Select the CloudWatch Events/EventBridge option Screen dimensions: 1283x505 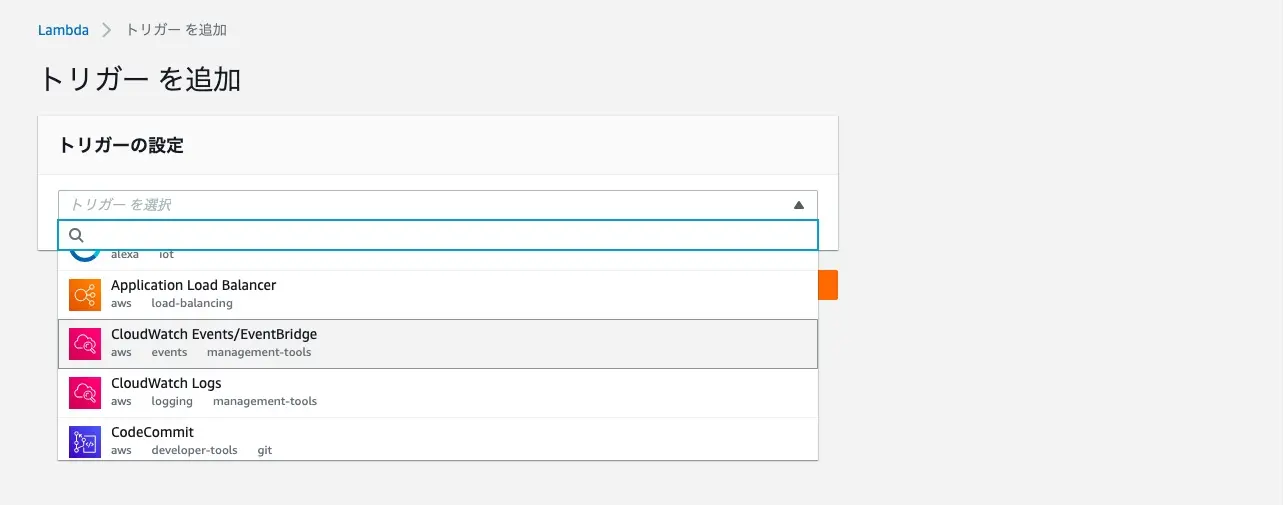coord(438,343)
